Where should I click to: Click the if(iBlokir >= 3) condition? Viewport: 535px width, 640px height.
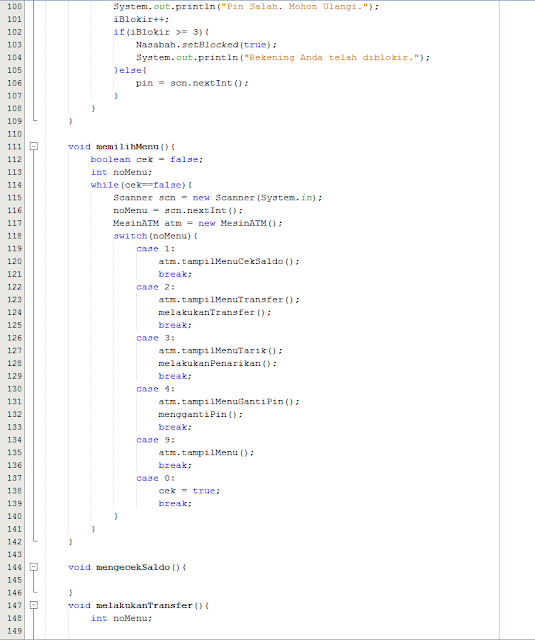[x=161, y=32]
